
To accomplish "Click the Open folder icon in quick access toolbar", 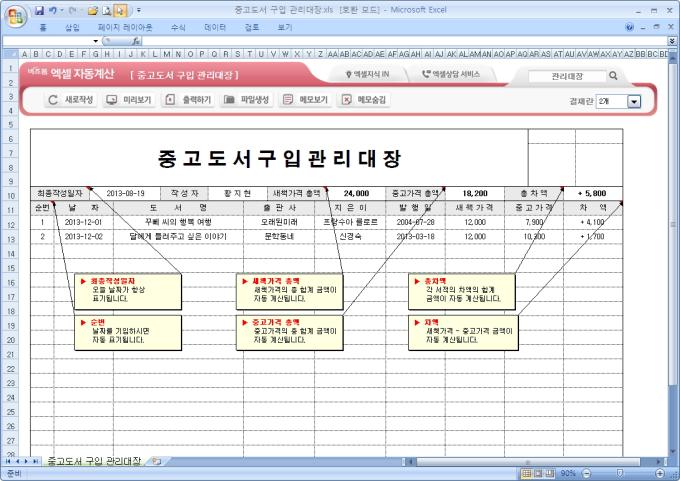I will coord(92,10).
